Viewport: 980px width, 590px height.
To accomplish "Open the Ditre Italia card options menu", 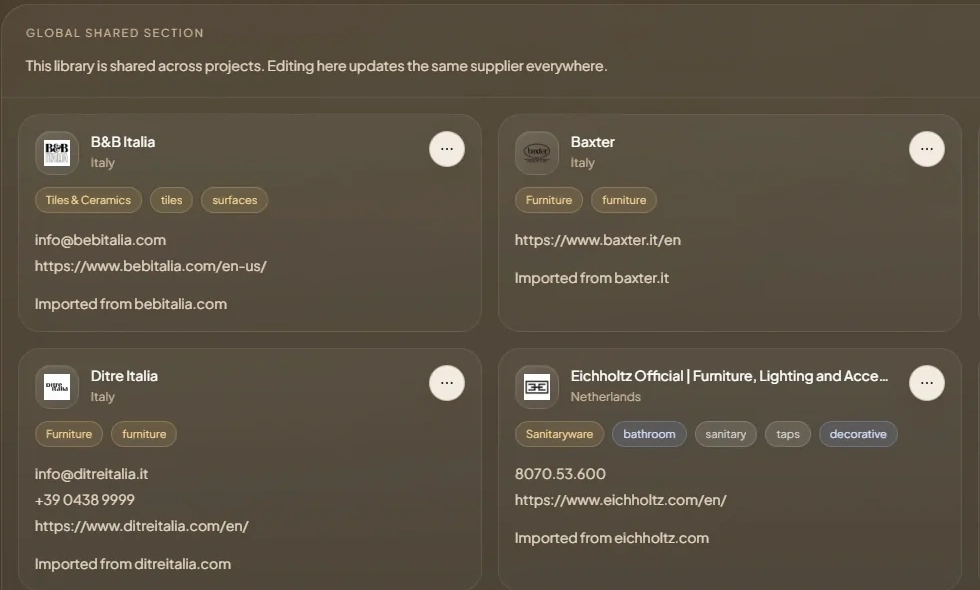I will point(447,383).
